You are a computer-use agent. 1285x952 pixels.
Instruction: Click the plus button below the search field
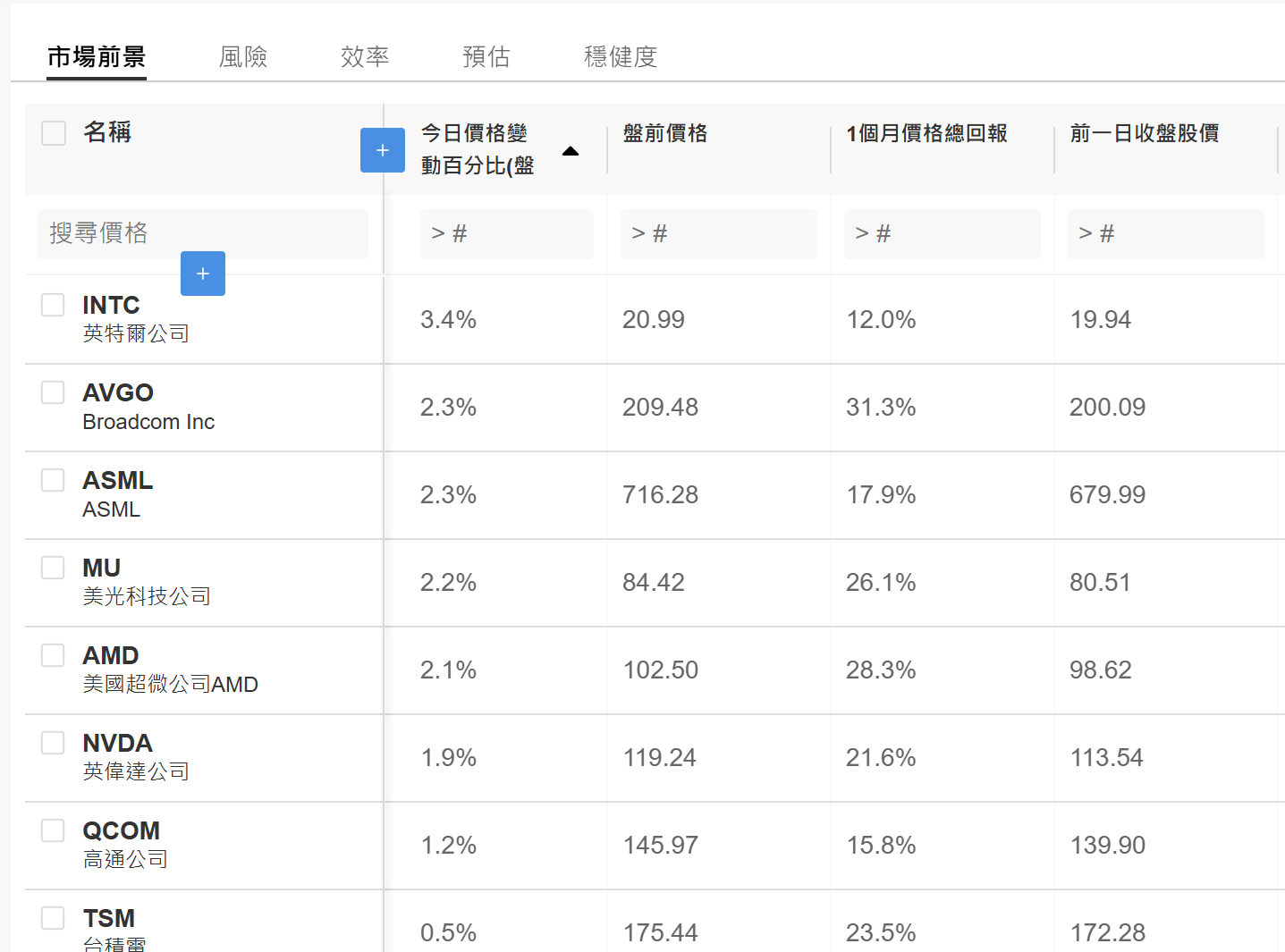(203, 274)
